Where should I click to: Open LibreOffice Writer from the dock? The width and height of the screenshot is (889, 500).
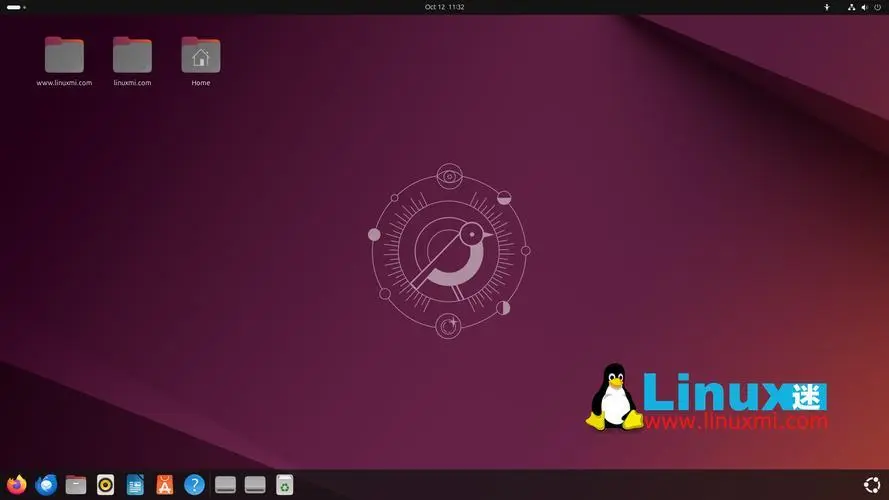(x=135, y=485)
